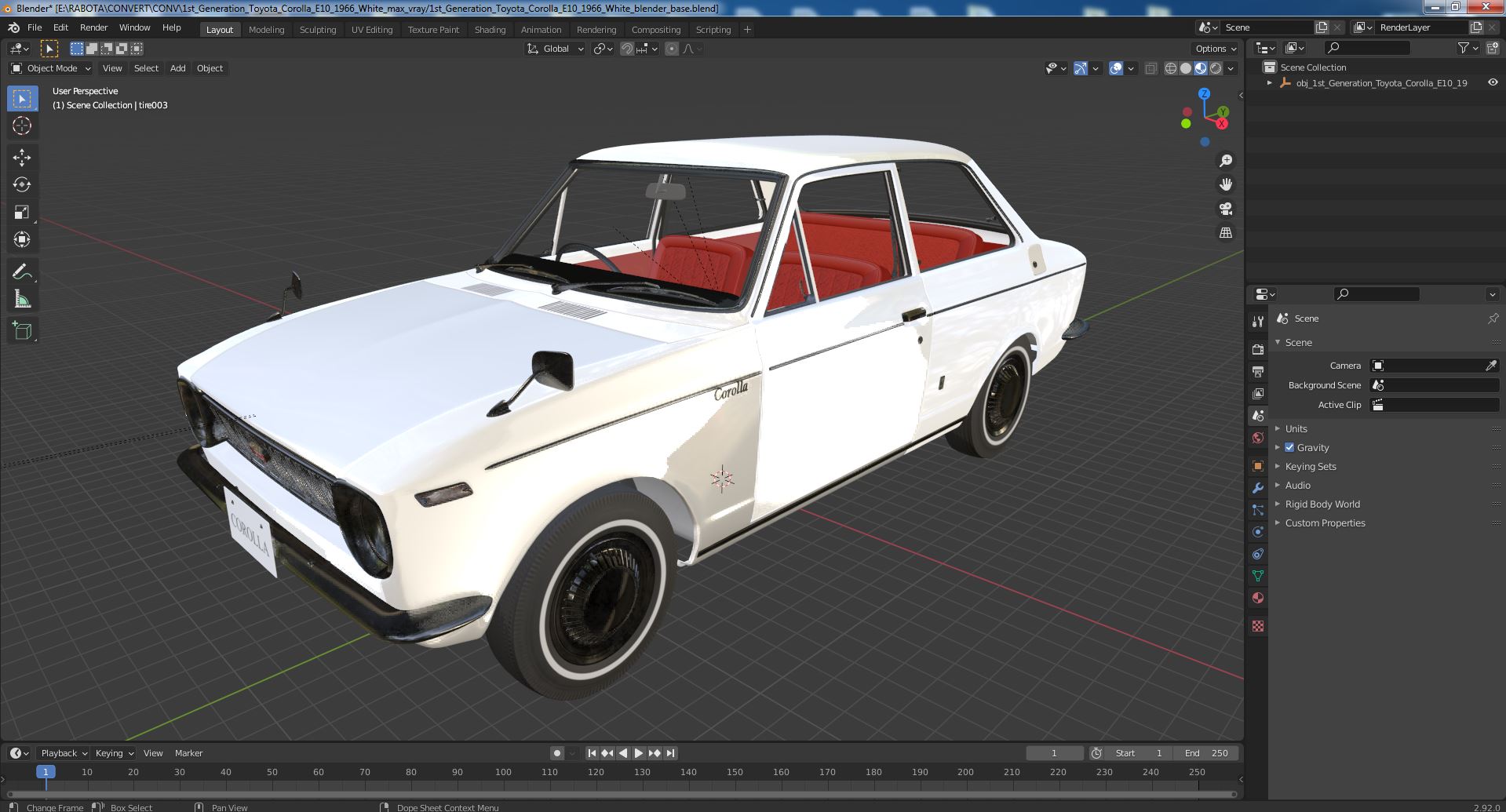Open the viewport Add menu
The image size is (1506, 812).
point(178,68)
